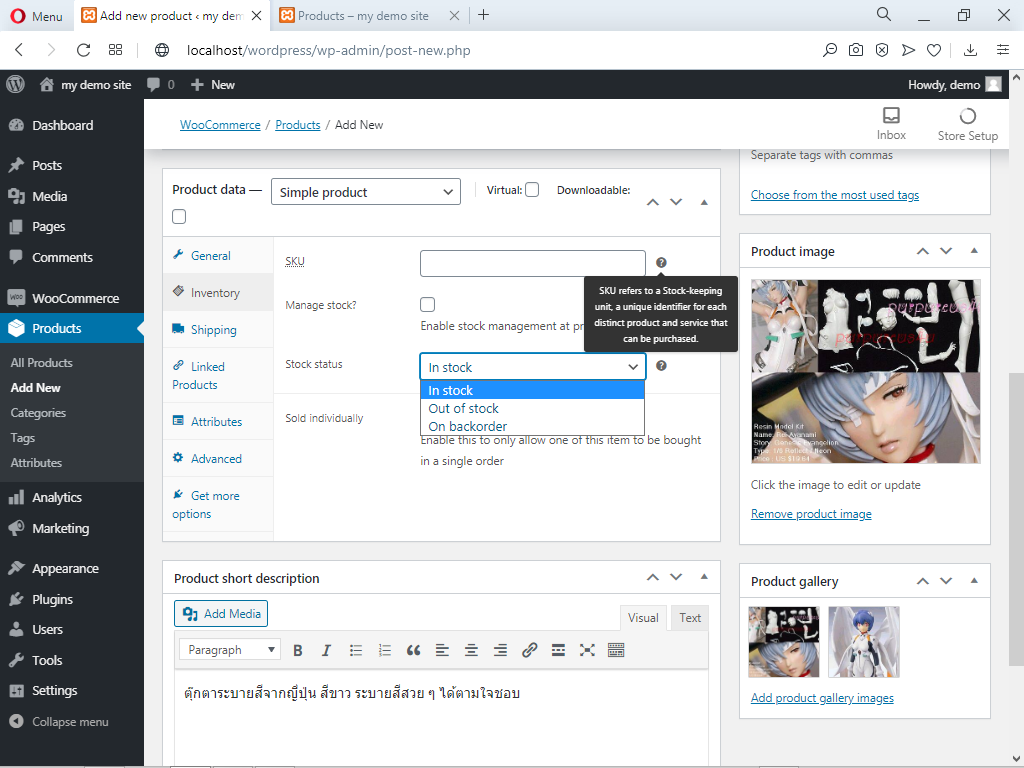1024x768 pixels.
Task: Reload the browser page
Action: 83,50
